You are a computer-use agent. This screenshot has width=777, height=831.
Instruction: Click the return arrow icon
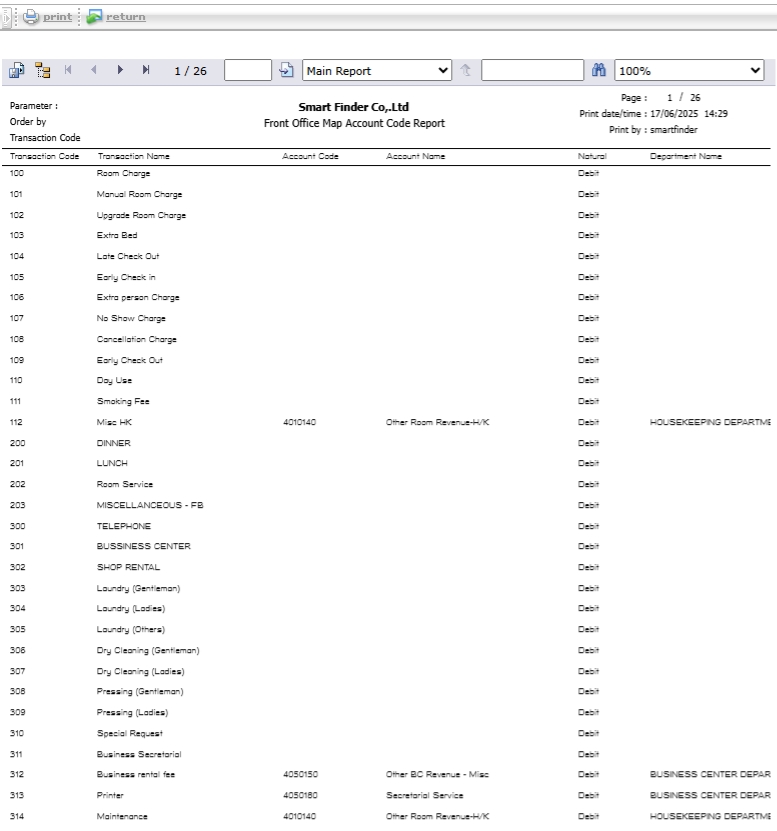[x=95, y=17]
